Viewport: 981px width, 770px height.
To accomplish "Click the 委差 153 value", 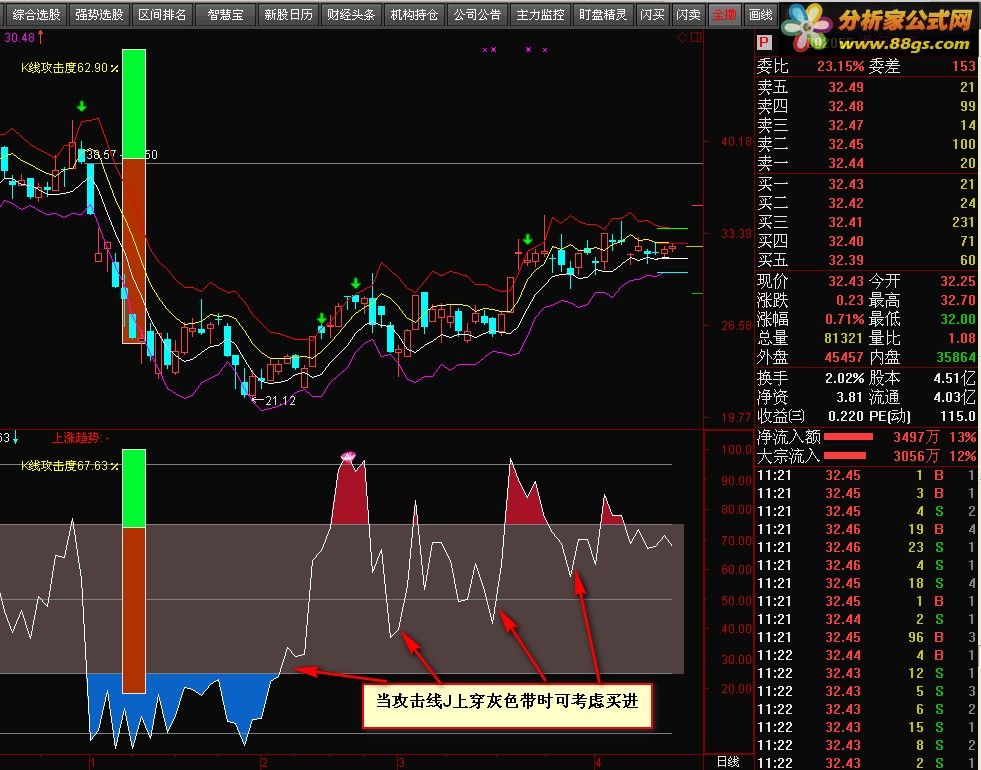I will coord(963,66).
